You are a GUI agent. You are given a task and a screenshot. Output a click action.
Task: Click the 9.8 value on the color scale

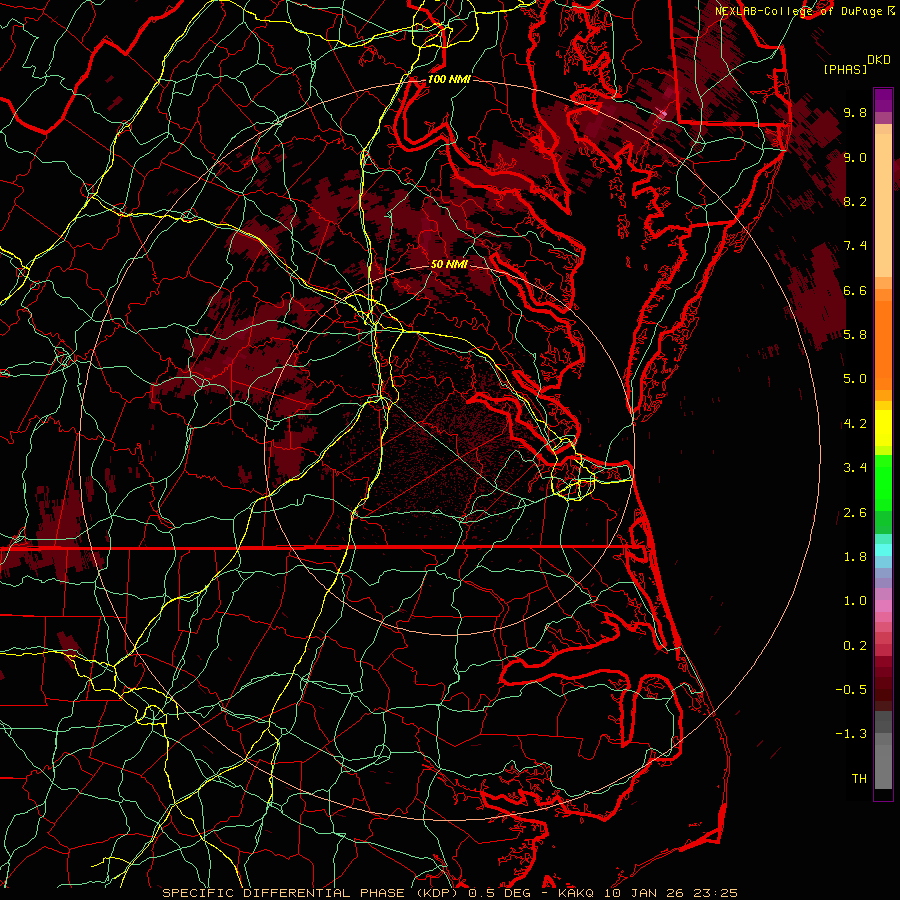click(855, 112)
